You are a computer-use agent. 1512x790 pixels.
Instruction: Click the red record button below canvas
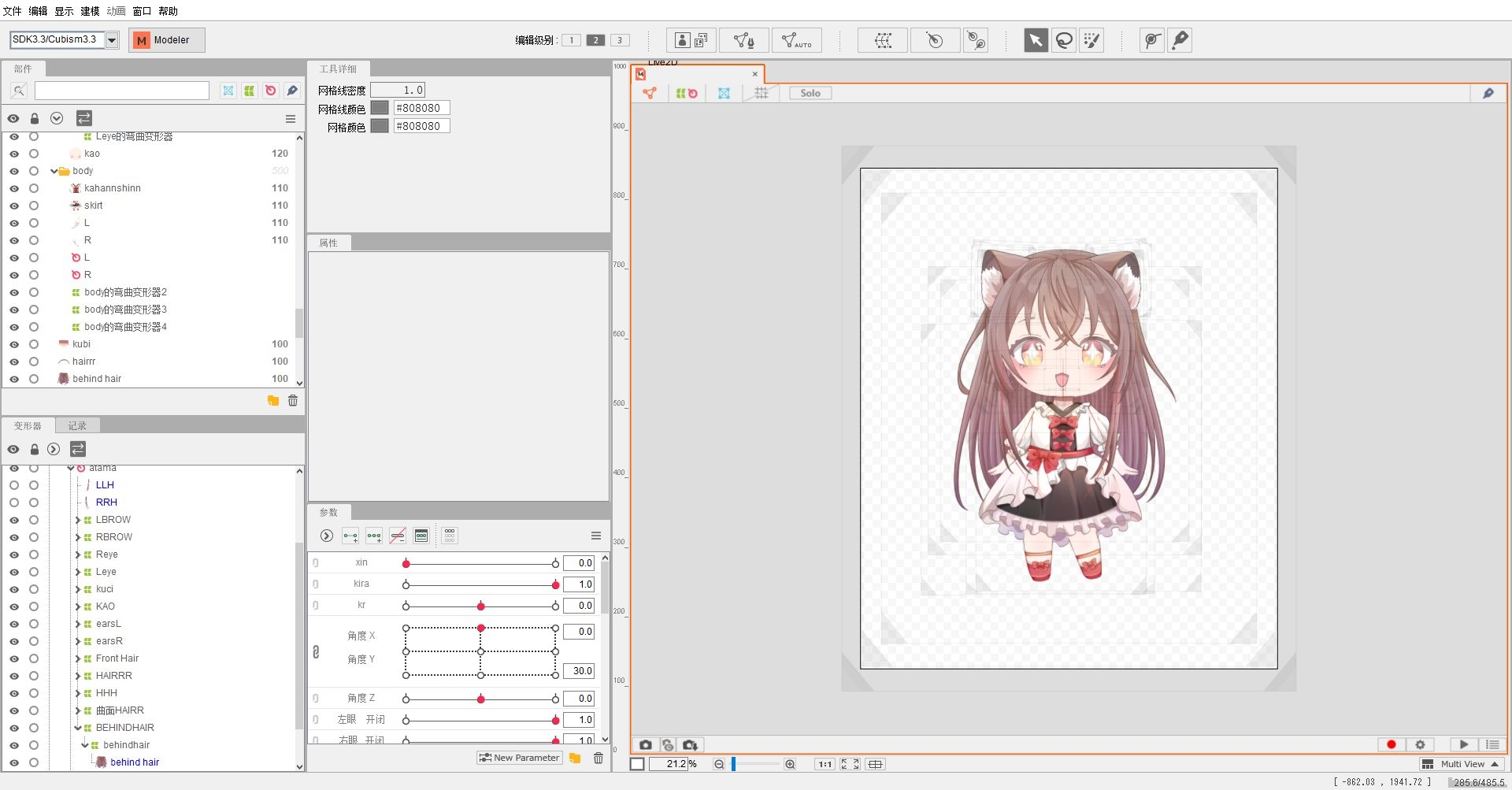tap(1392, 745)
